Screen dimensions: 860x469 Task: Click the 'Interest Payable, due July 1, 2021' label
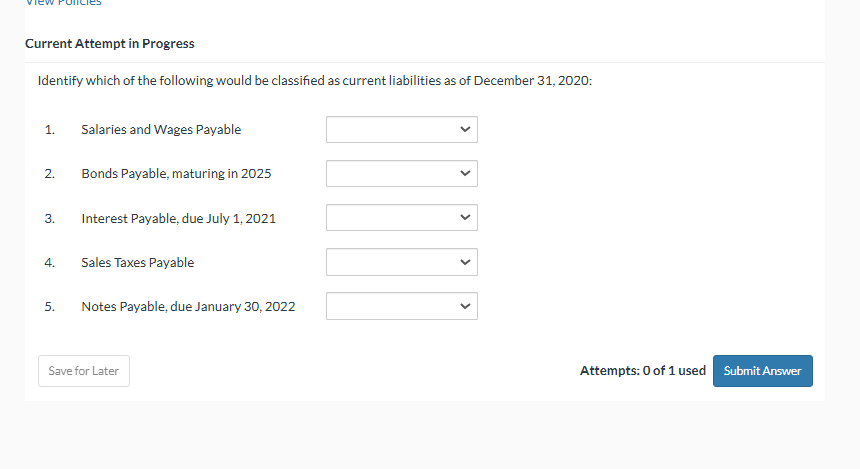pos(178,218)
